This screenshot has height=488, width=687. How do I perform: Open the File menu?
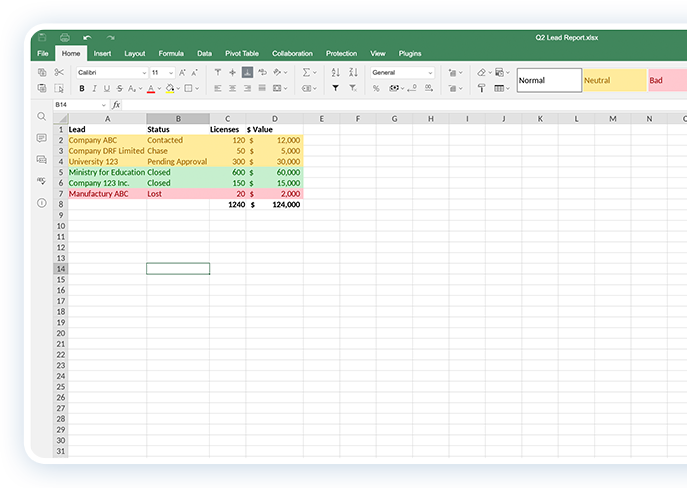click(43, 53)
